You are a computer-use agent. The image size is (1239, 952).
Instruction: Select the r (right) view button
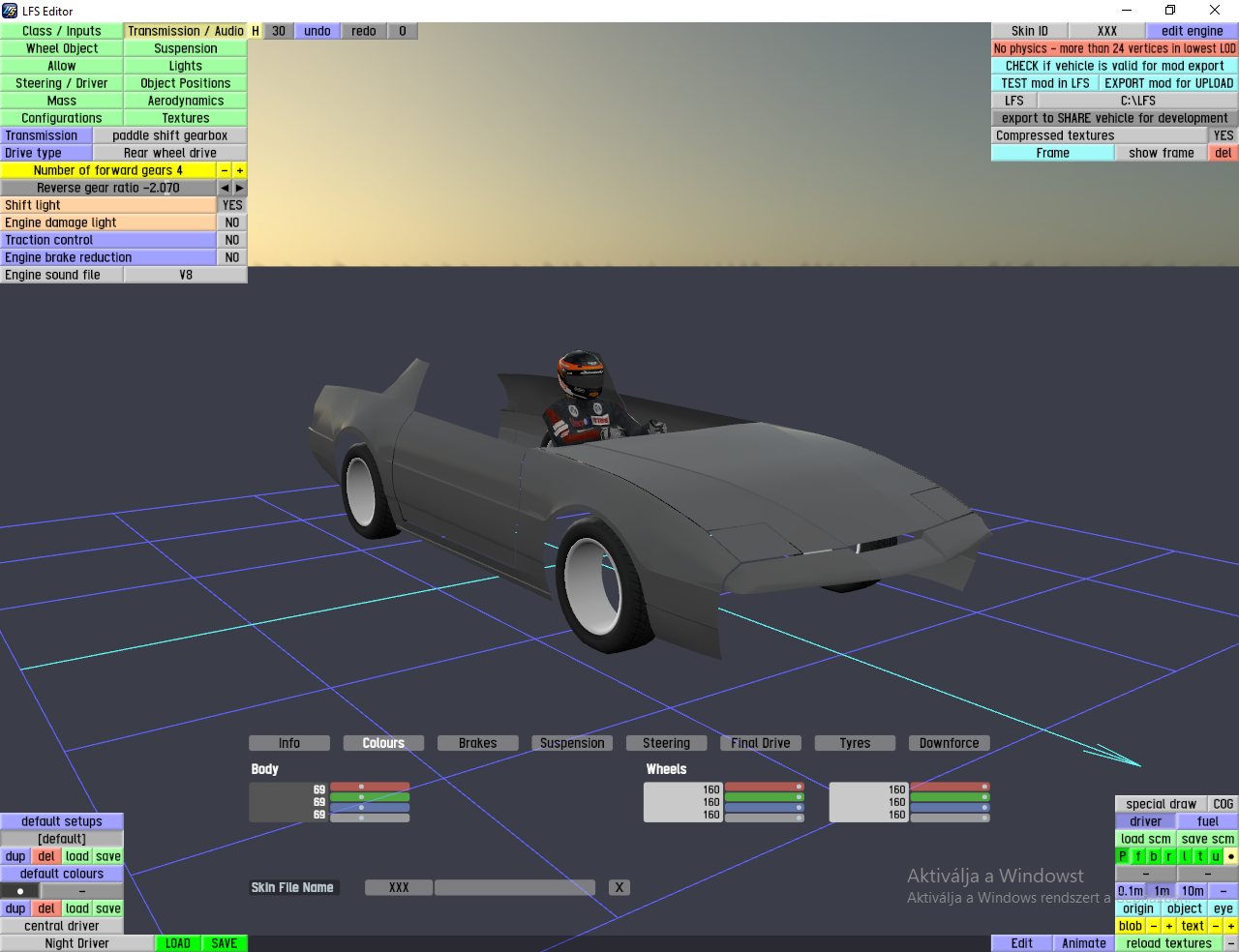[1169, 856]
